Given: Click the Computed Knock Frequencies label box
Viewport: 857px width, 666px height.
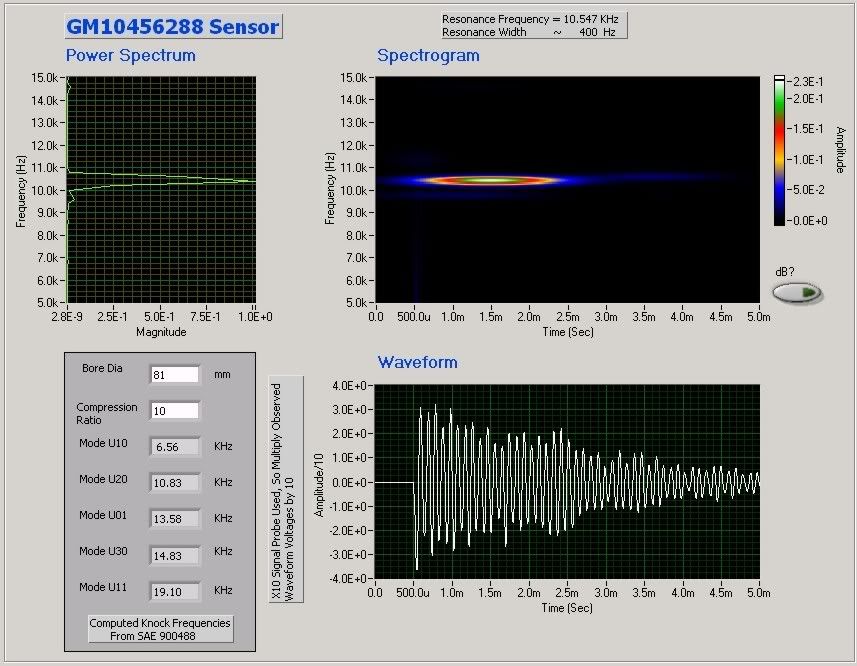Looking at the screenshot, I should coord(160,629).
